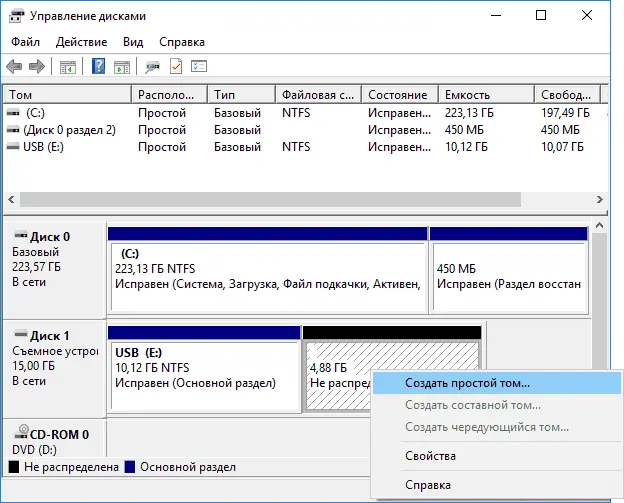Sort by the Состояние column header
The width and height of the screenshot is (624, 503).
[x=400, y=95]
